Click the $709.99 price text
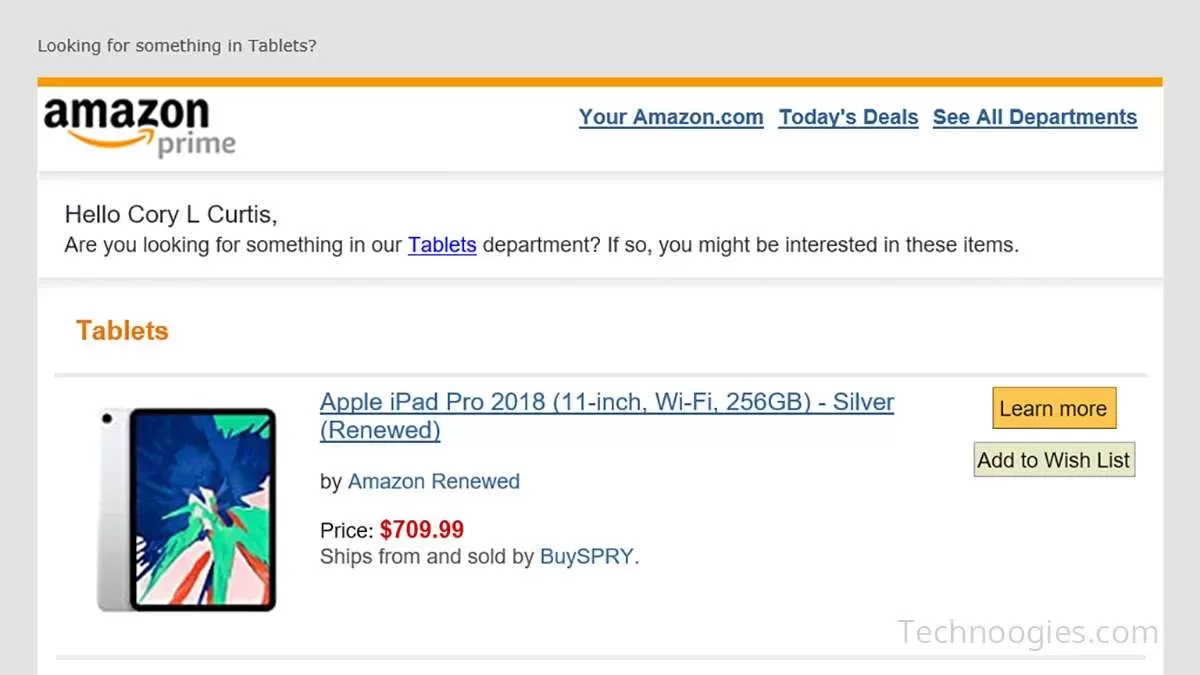 tap(421, 529)
